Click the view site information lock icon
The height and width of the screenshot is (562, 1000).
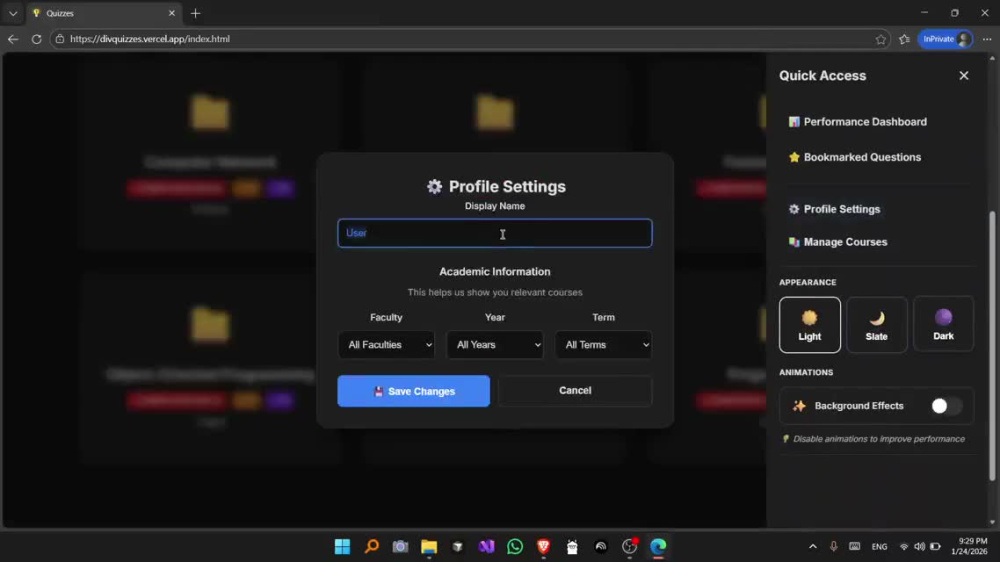(59, 39)
